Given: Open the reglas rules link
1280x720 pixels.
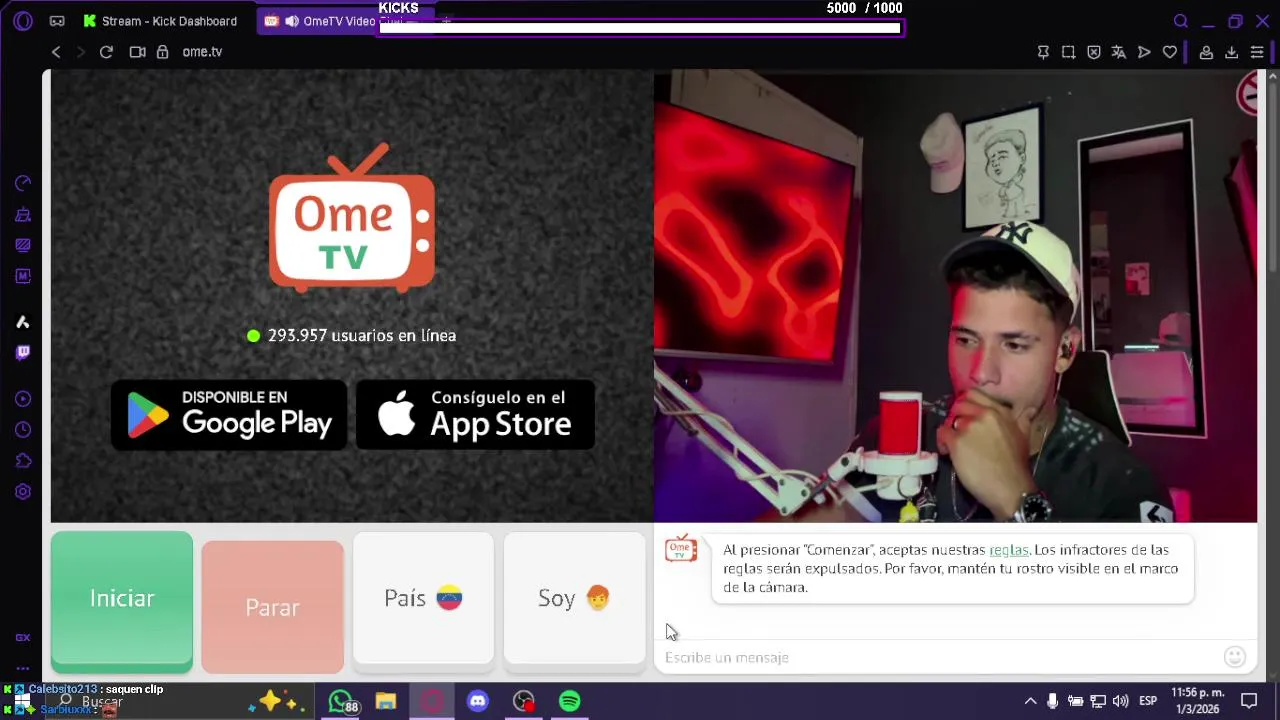Looking at the screenshot, I should (1008, 550).
